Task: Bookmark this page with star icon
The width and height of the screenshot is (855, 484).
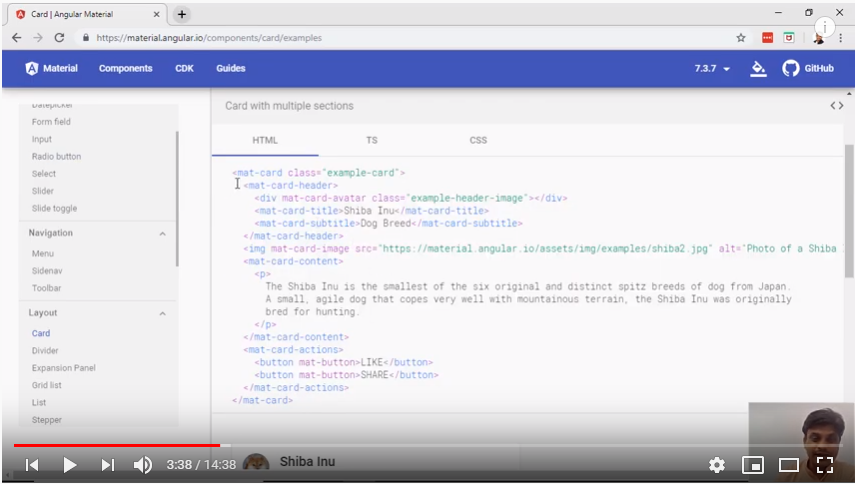Action: pyautogui.click(x=741, y=38)
